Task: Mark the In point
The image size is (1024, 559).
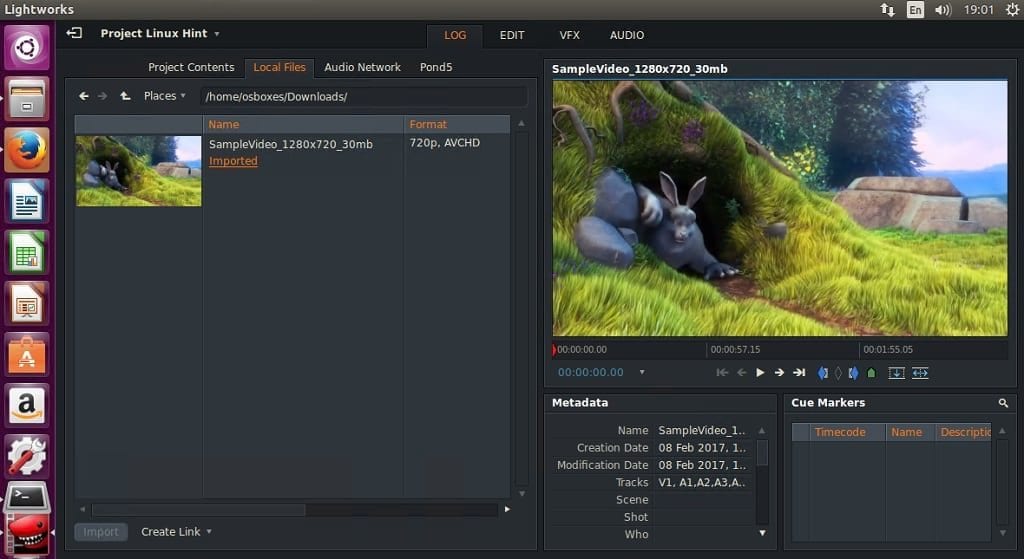Action: (x=823, y=373)
